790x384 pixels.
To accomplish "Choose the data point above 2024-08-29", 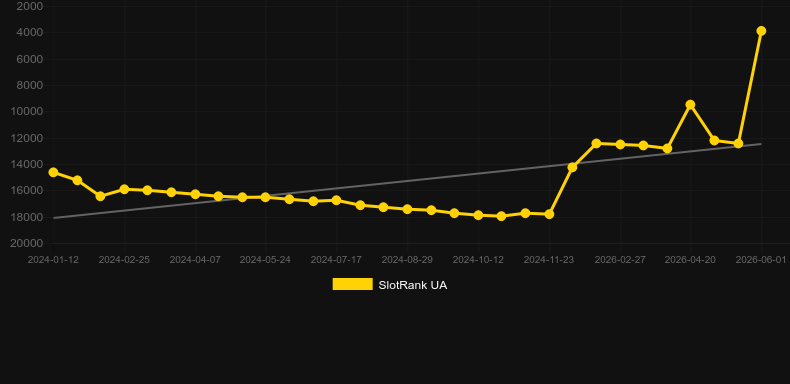I will tap(408, 209).
